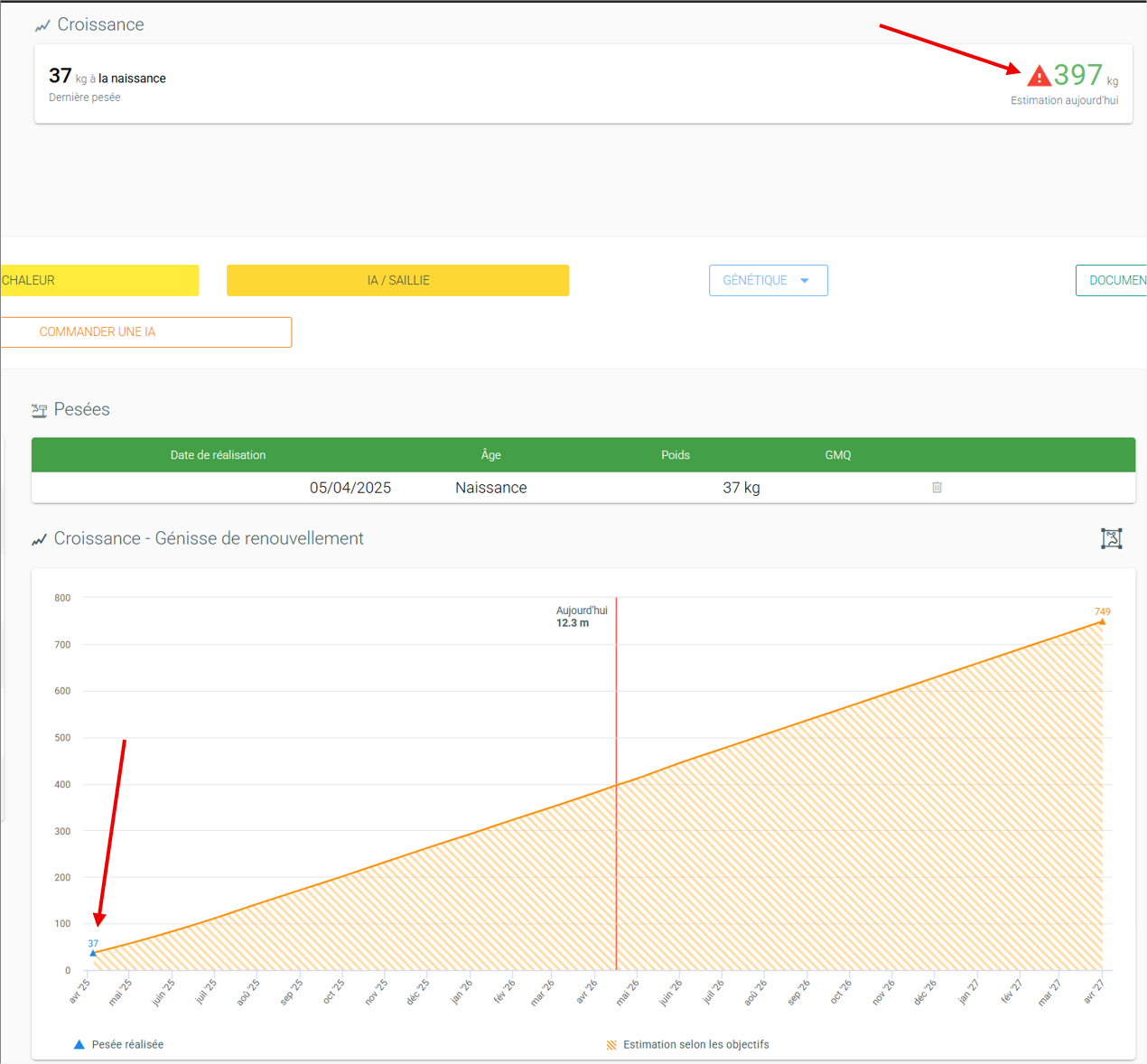Click COMMANDER UNE IA button
This screenshot has height=1064, width=1147.
tap(146, 332)
